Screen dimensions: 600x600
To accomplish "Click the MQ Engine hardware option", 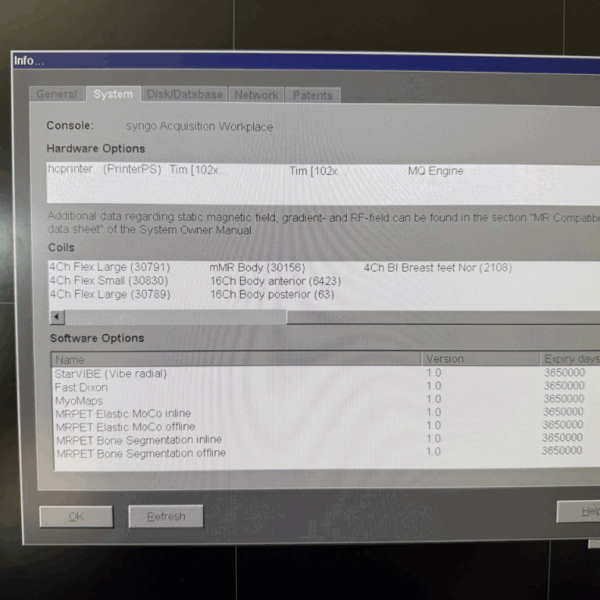I will point(435,171).
